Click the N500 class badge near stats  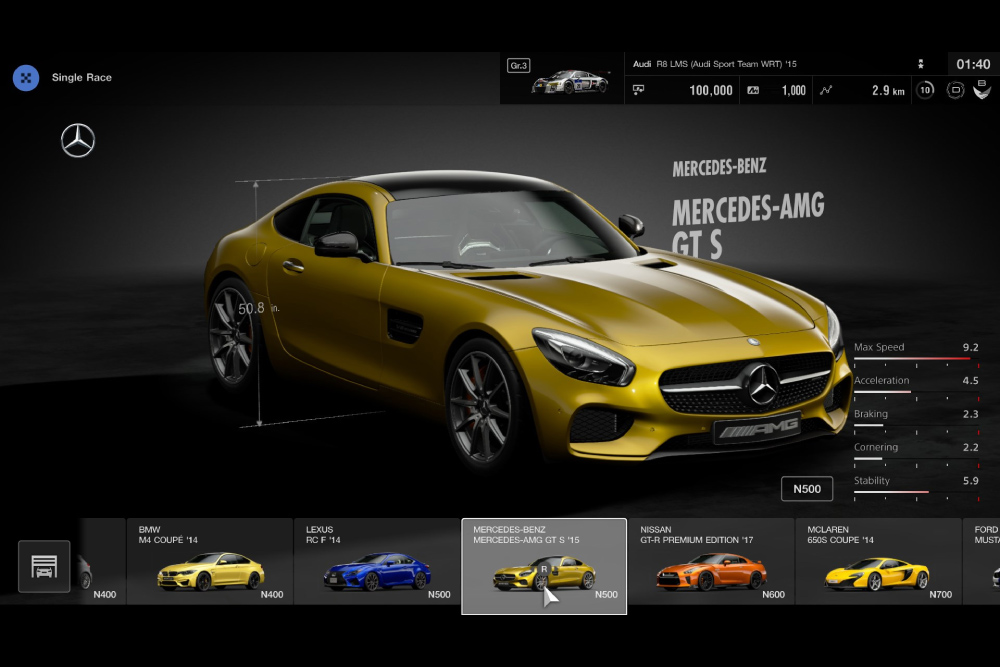(807, 489)
